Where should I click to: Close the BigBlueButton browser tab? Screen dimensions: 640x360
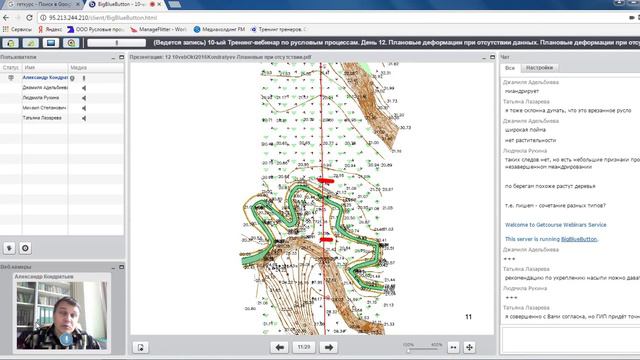click(x=159, y=4)
